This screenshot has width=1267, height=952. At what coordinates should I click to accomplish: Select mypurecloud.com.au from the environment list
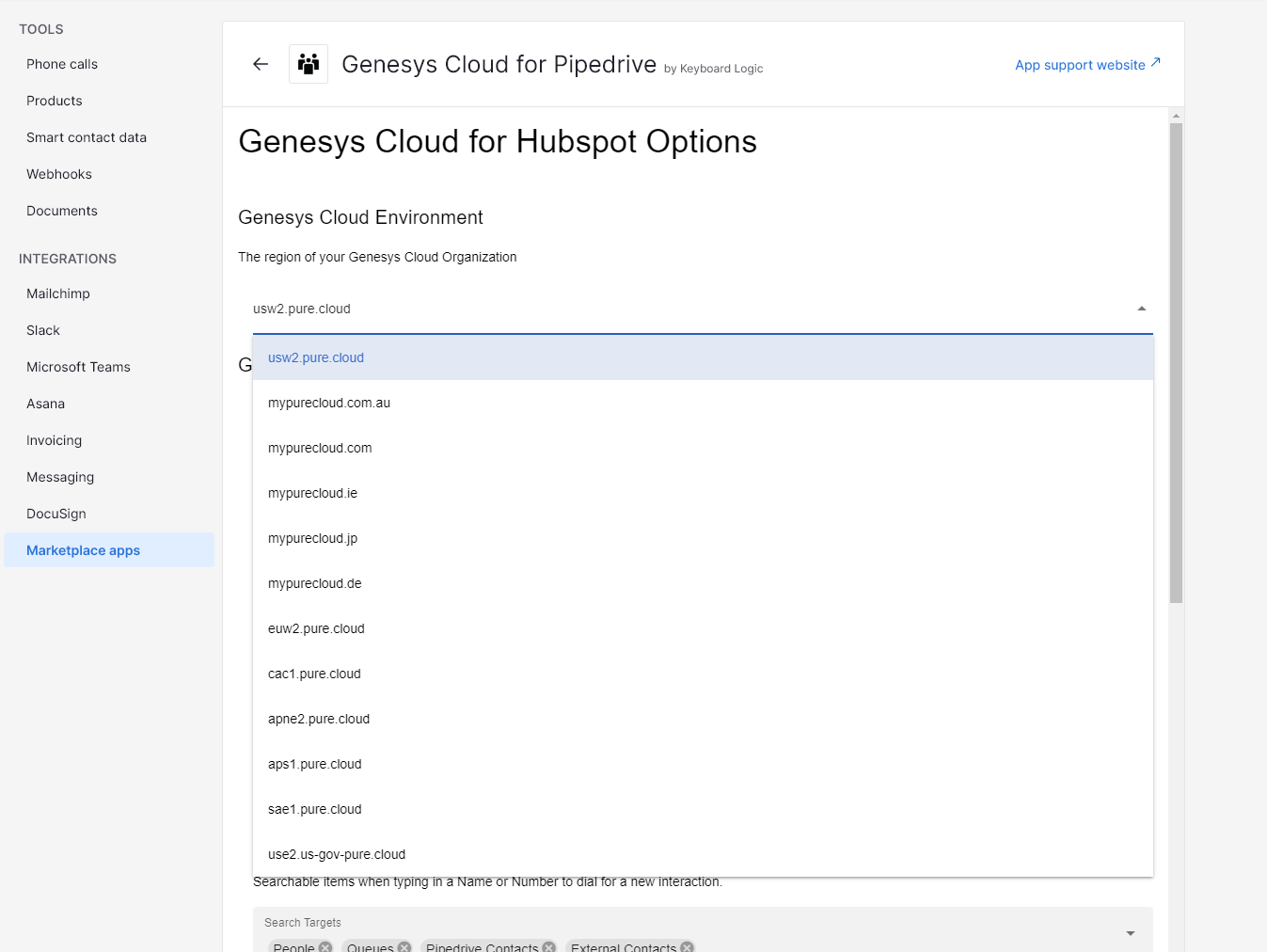pyautogui.click(x=329, y=403)
